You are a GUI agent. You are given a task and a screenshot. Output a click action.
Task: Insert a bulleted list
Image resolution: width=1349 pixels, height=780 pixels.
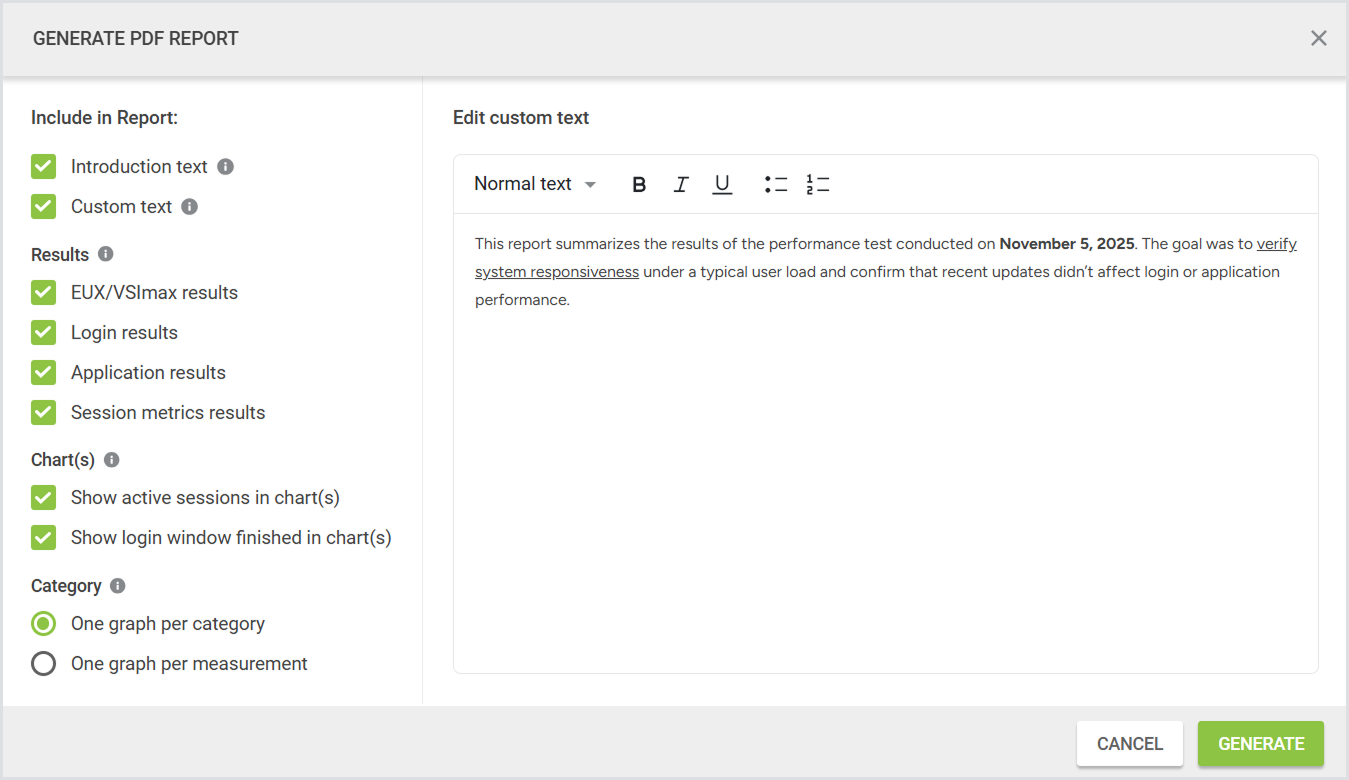(775, 184)
